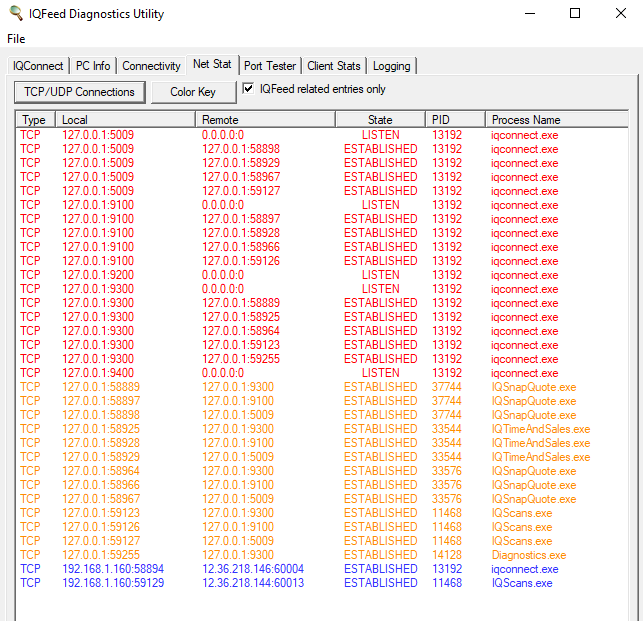The height and width of the screenshot is (621, 643).
Task: Sort by the Type column header
Action: coord(35,120)
